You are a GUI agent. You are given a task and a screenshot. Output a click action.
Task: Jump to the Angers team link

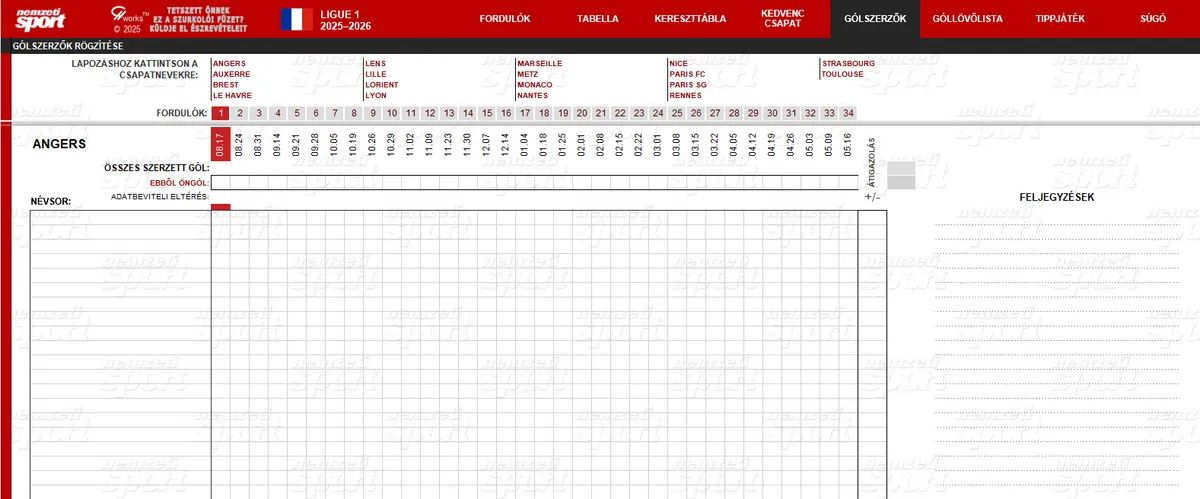point(230,63)
